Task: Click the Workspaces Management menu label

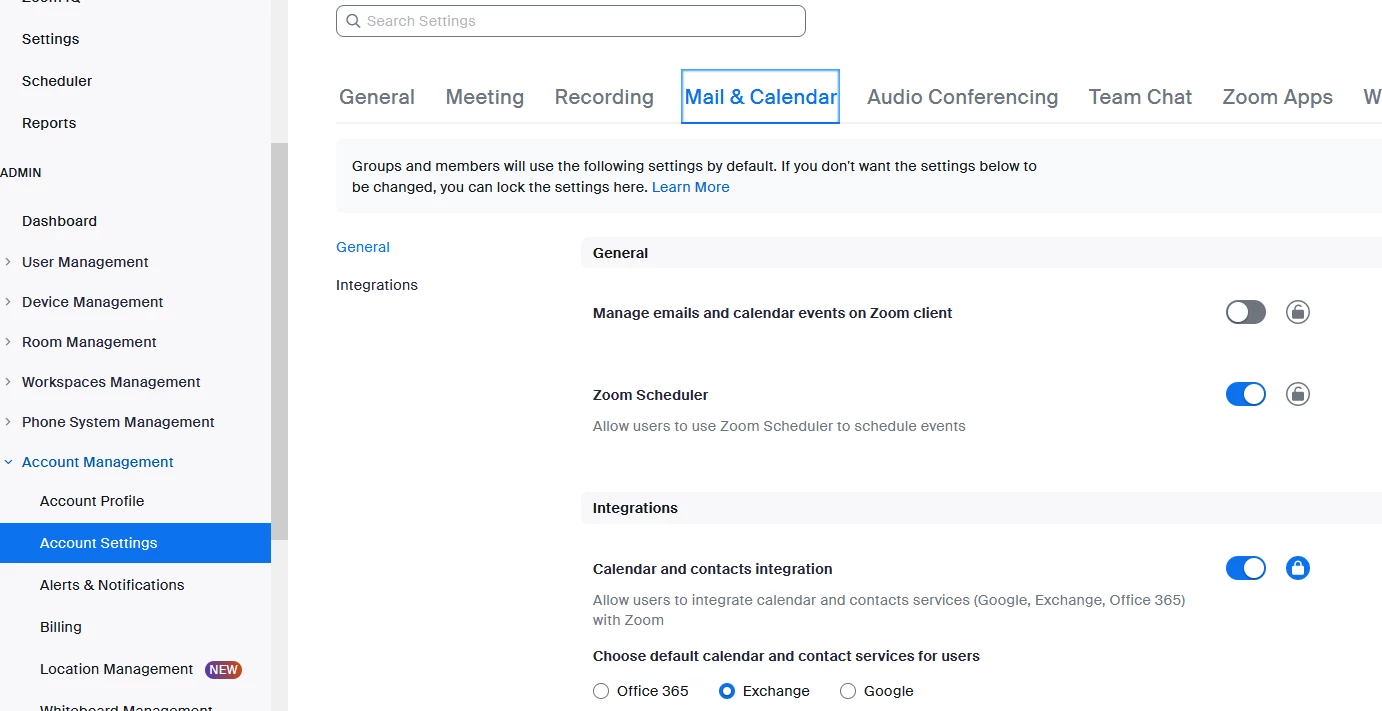Action: pos(111,382)
